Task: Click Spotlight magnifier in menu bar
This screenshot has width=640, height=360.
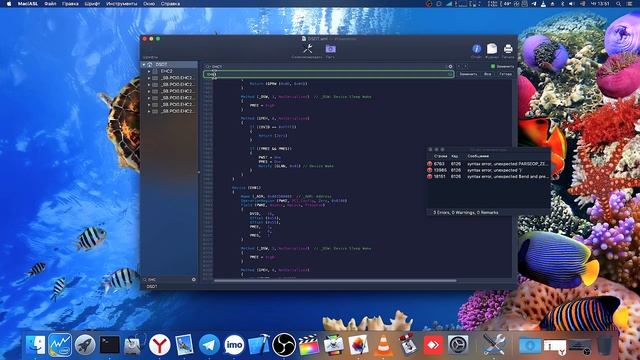Action: (x=619, y=4)
